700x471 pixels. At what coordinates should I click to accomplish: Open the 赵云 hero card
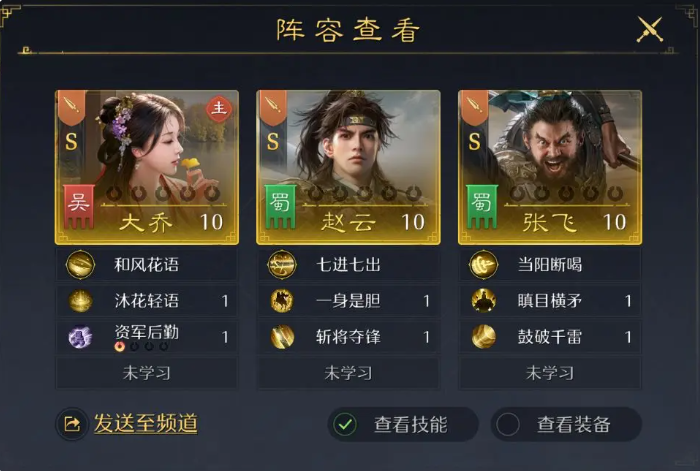pos(348,167)
